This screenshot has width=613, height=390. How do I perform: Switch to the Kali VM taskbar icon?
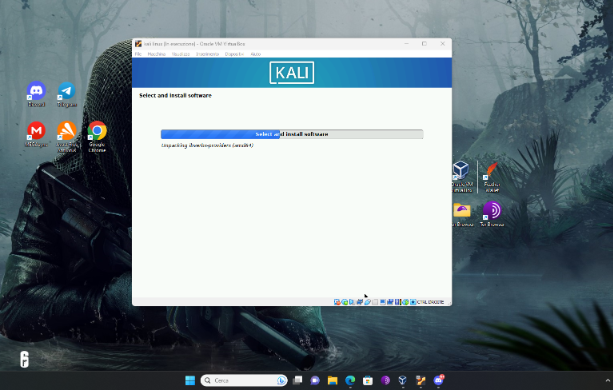tap(420, 380)
